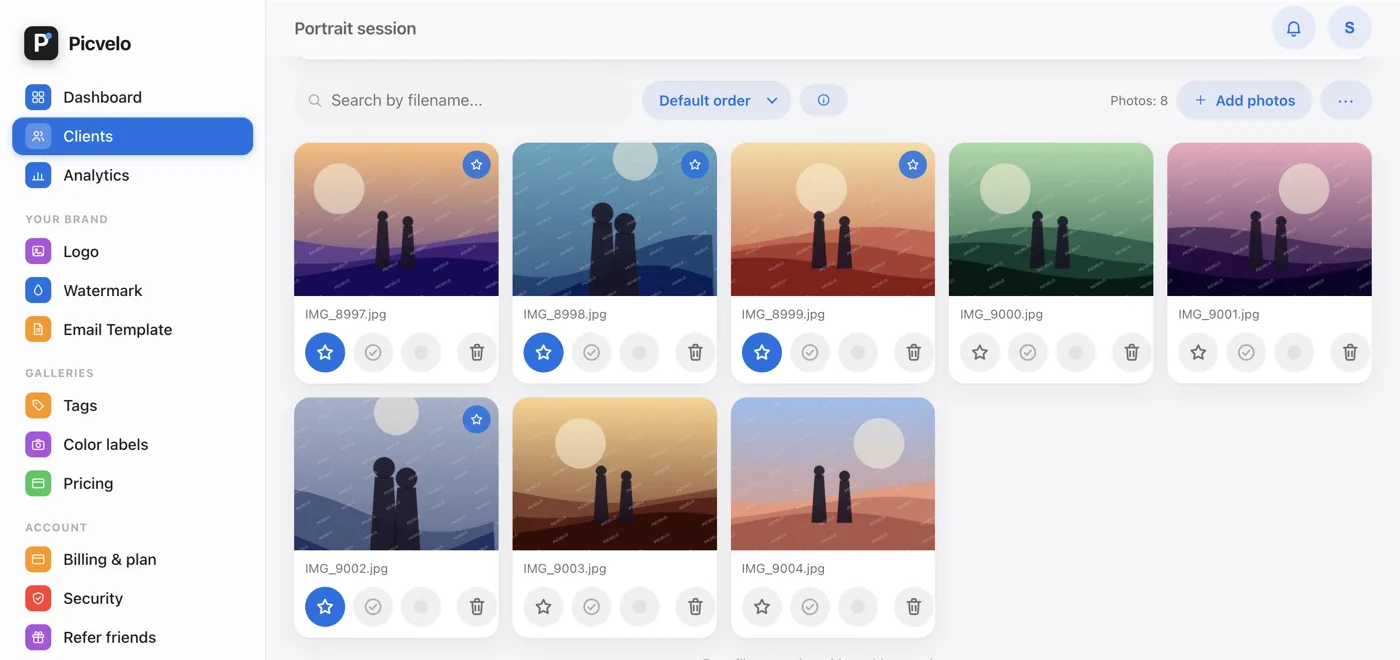Click the checkmark icon on IMG_8998.jpg
Screen dimensions: 1400x660
[x=591, y=352]
